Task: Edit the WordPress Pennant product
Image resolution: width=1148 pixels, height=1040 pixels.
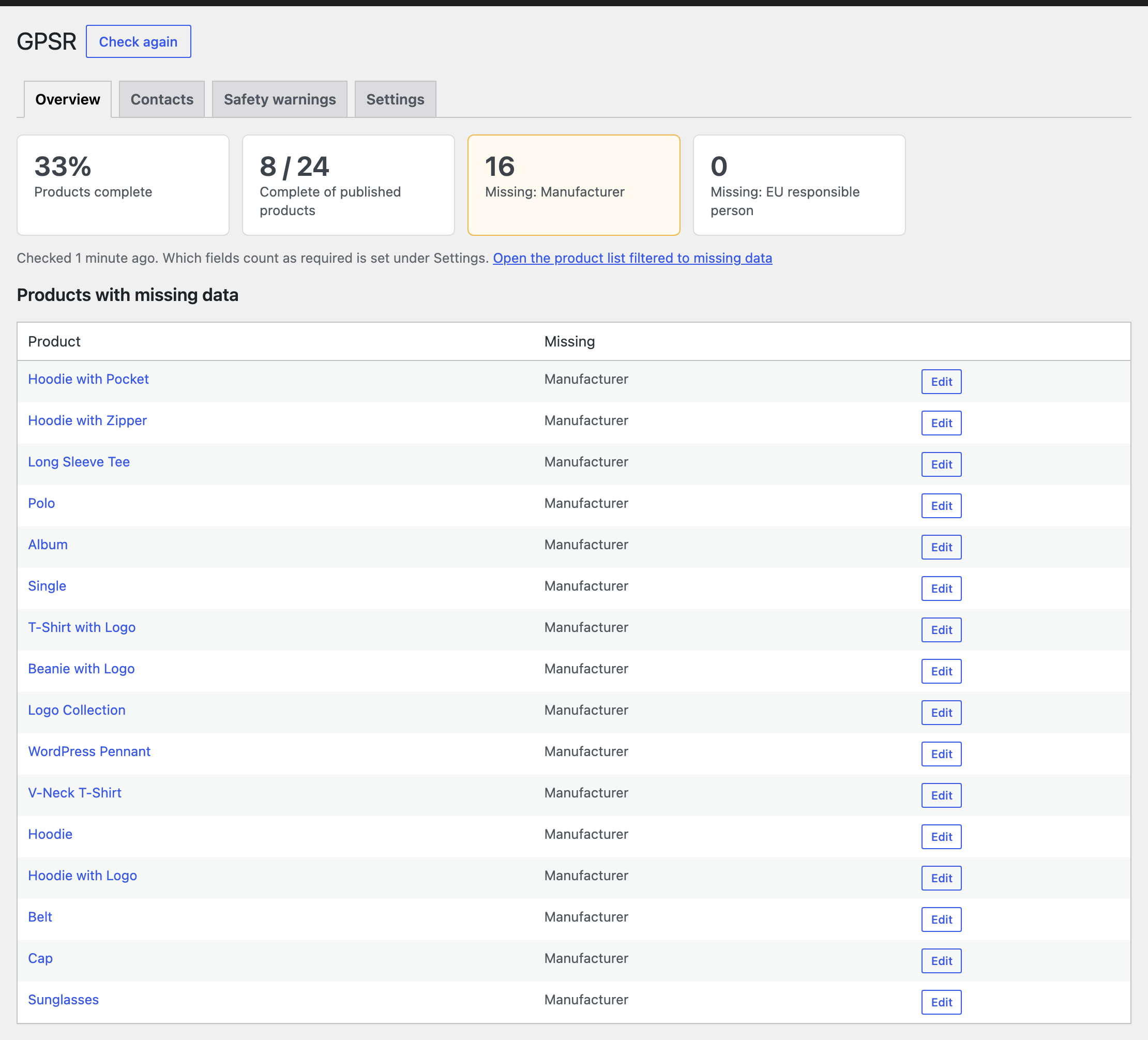Action: [x=942, y=754]
